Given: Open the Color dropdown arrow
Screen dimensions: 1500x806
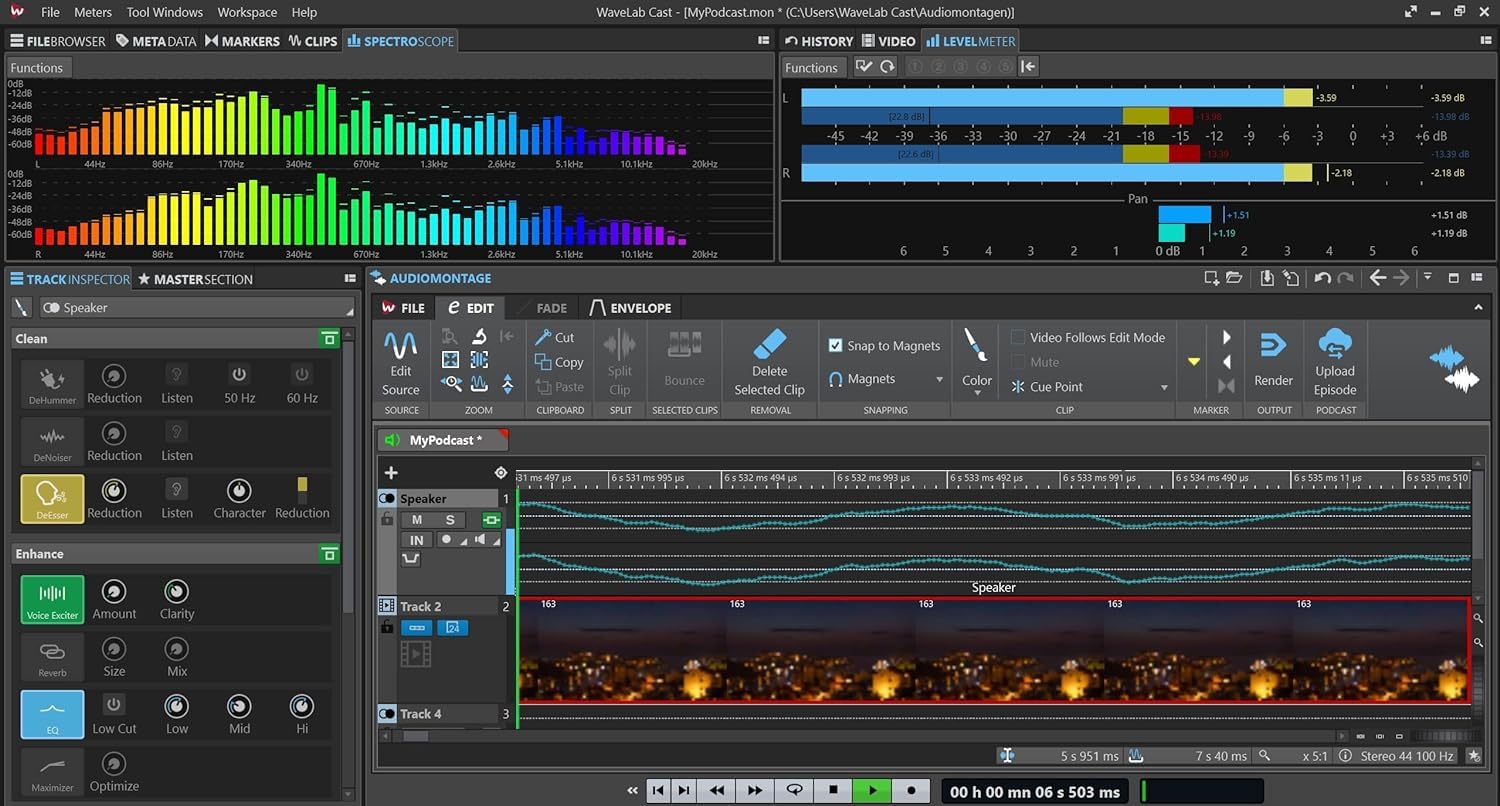Looking at the screenshot, I should tap(977, 395).
